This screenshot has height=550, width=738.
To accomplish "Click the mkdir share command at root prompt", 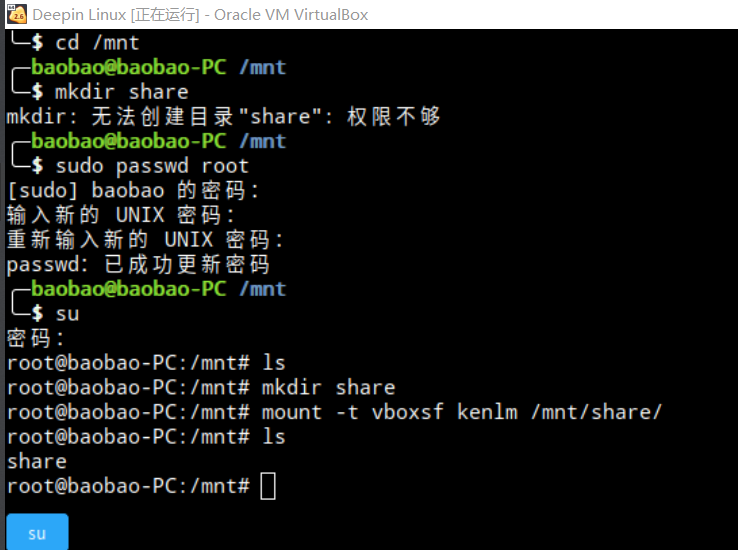I will pos(328,388).
